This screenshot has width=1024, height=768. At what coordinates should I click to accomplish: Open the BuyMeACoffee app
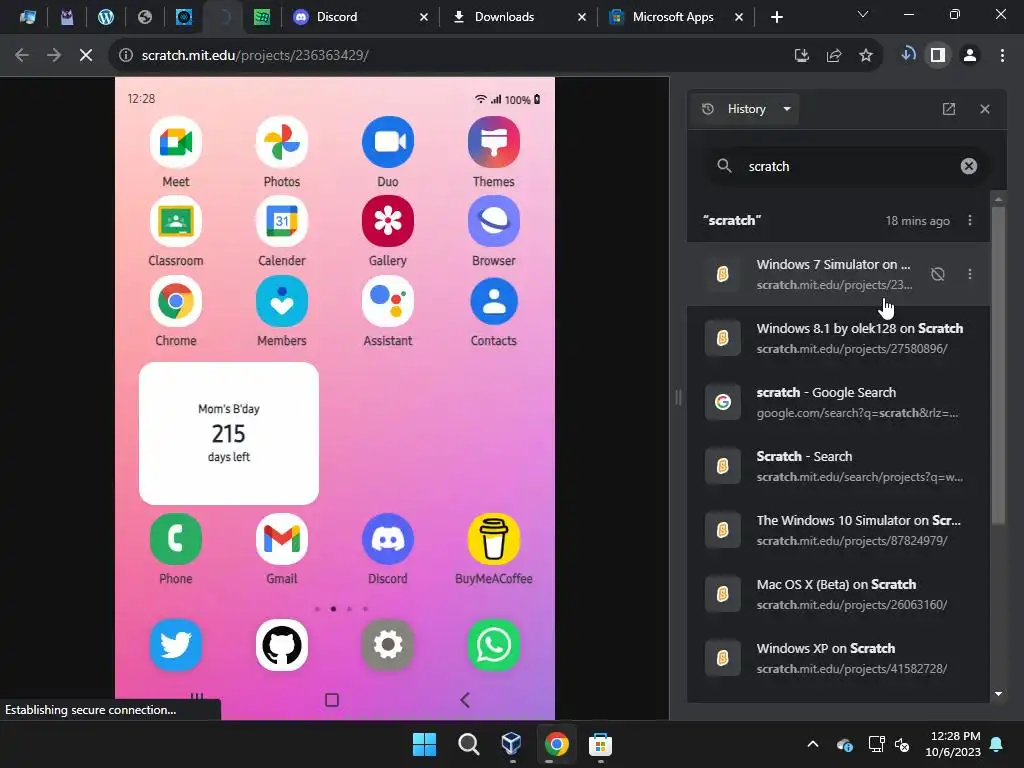click(494, 539)
